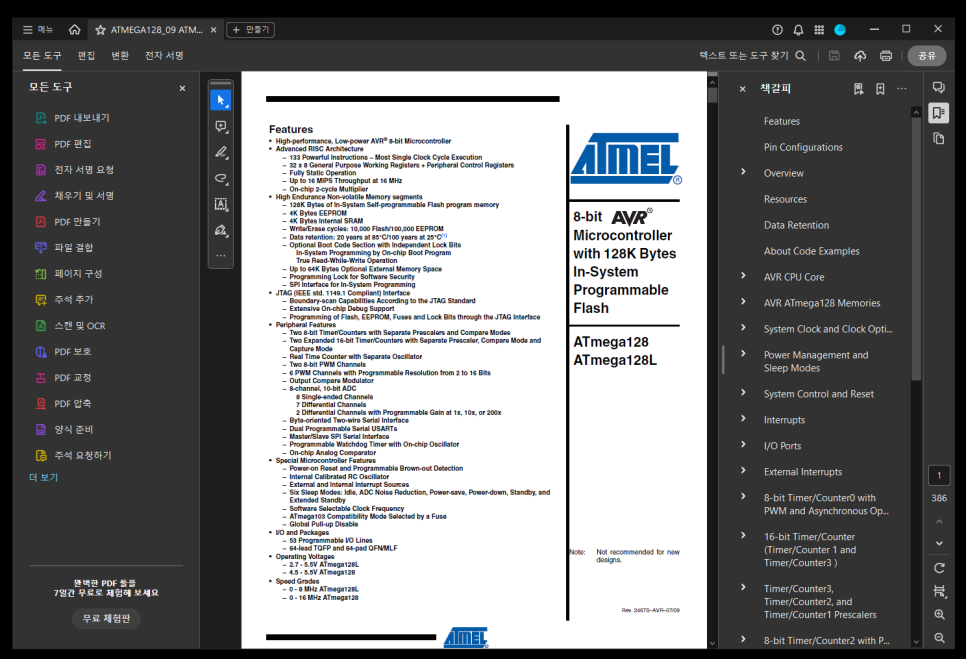Open the blue account avatar

pyautogui.click(x=840, y=30)
